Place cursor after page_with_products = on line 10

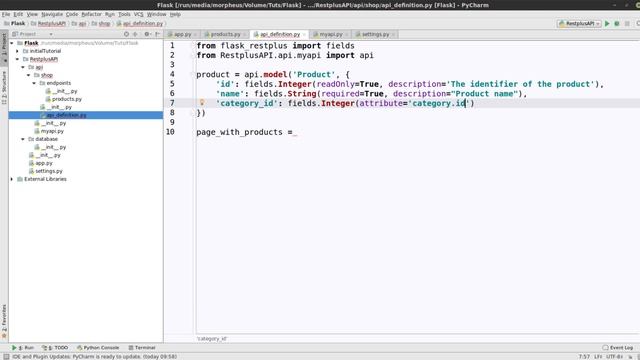(293, 132)
